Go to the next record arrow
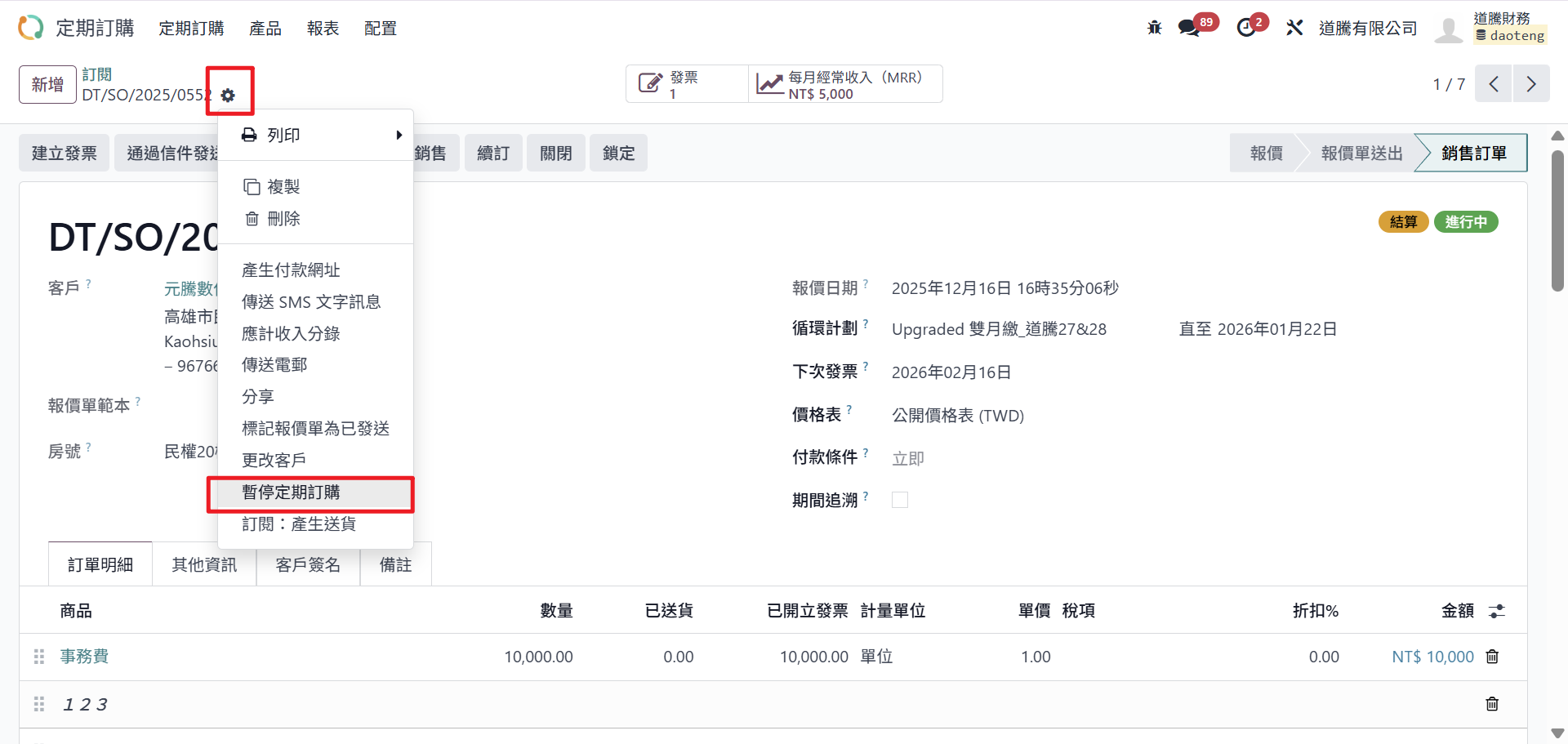Screen dimensions: 1568x744 click(1531, 84)
